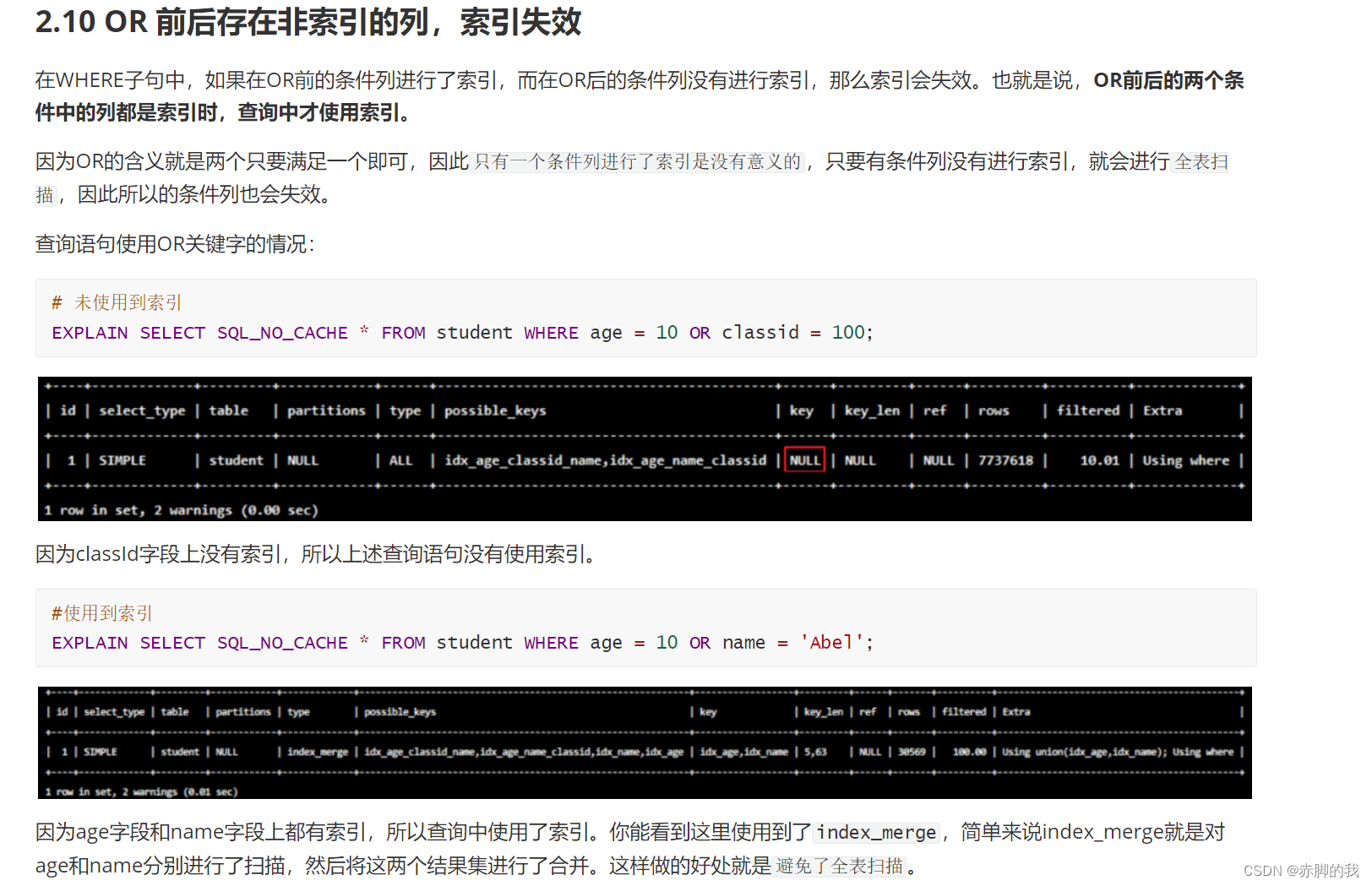Click the "possible_keys" header in the first result table

pyautogui.click(x=495, y=410)
